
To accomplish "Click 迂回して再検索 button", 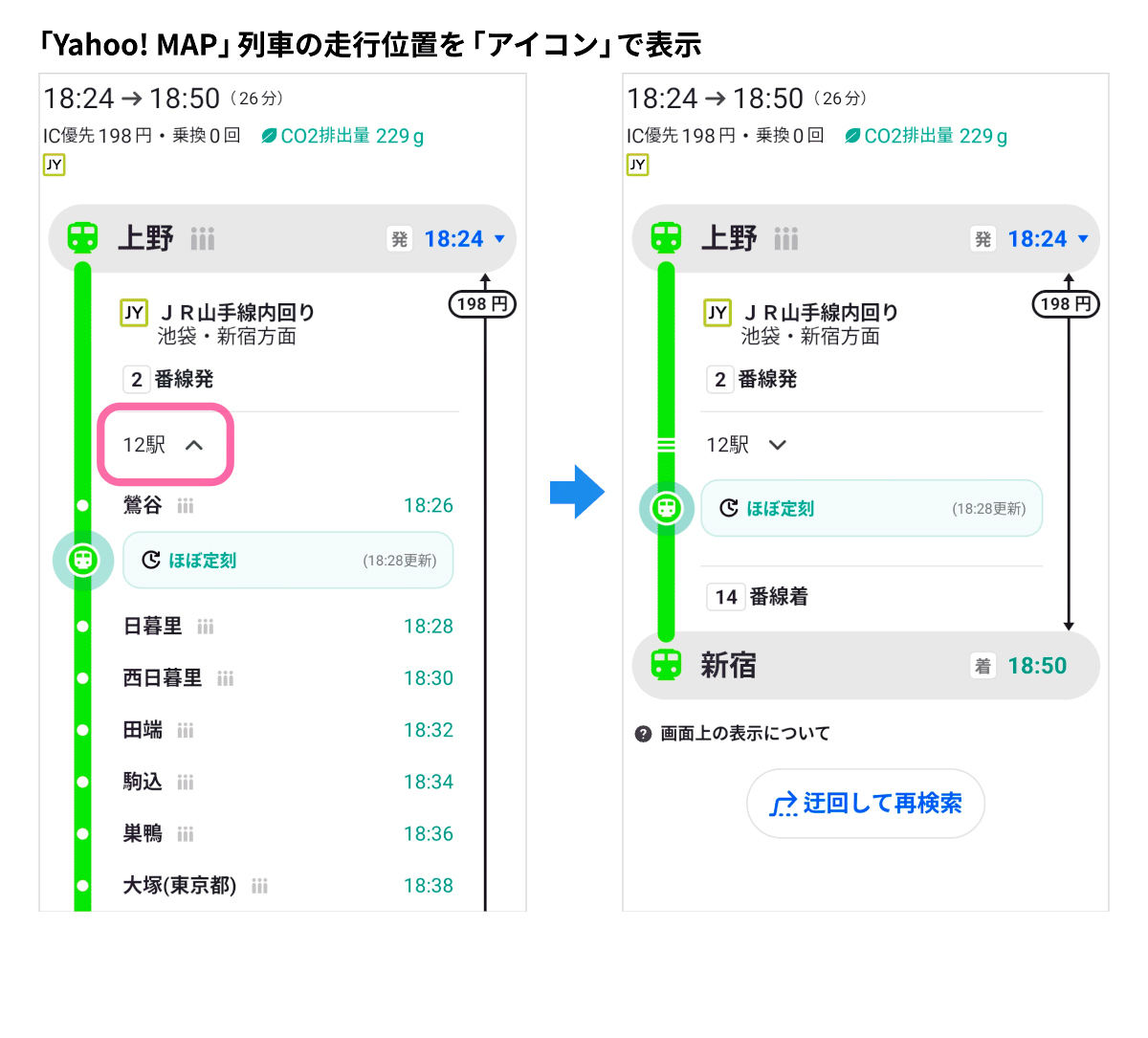I will [x=866, y=804].
